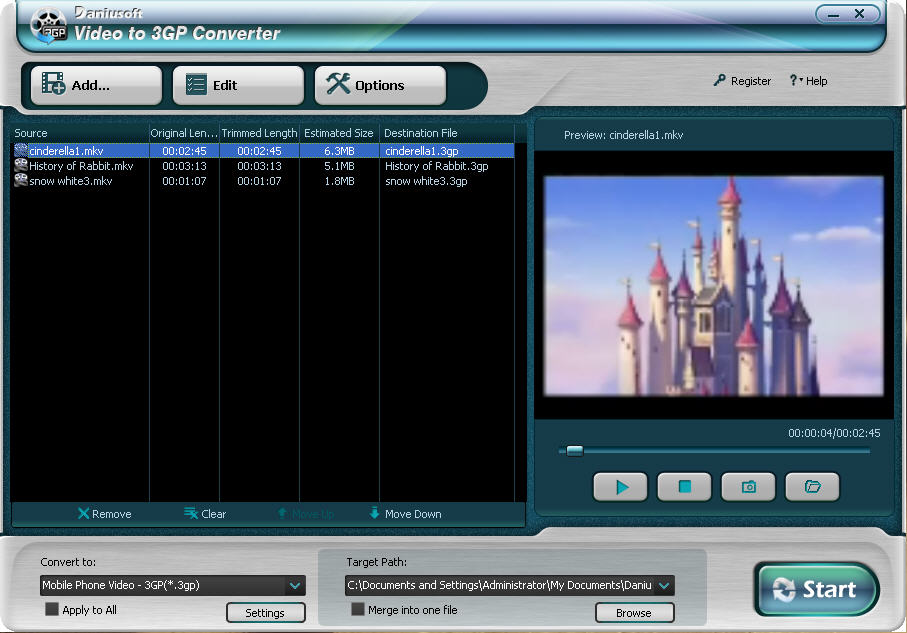
Task: Open the Edit video button
Action: [x=238, y=85]
